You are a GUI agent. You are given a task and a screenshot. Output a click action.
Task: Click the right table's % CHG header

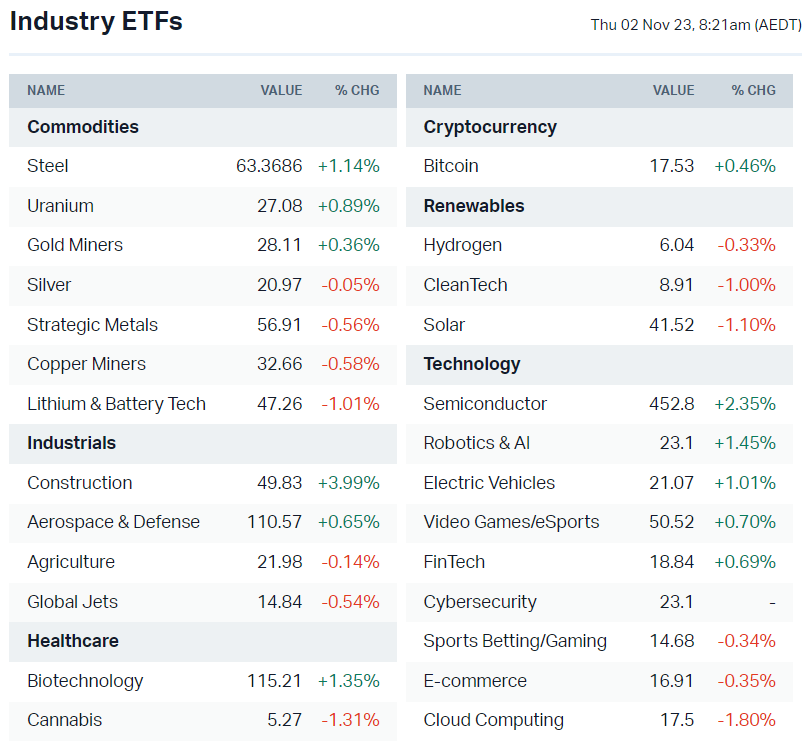click(x=753, y=90)
